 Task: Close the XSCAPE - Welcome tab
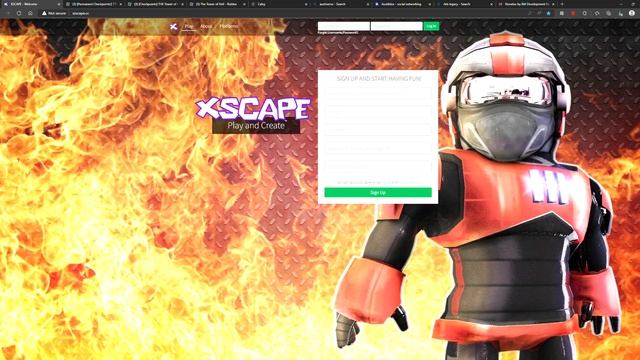(58, 4)
